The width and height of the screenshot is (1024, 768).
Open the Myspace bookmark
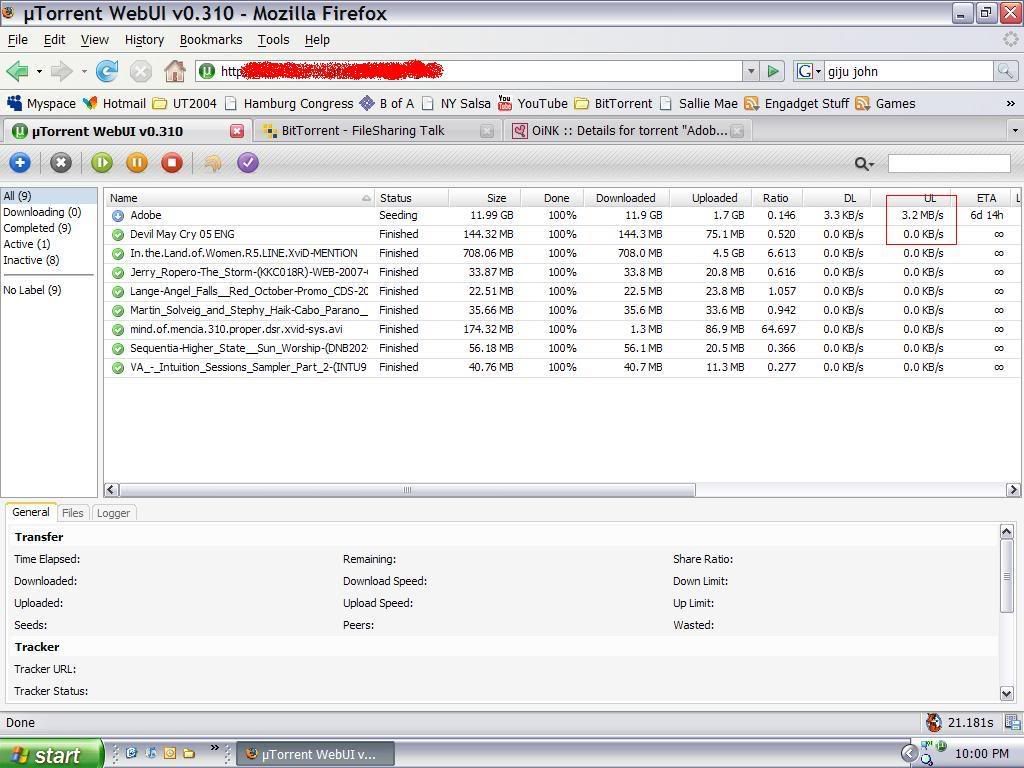coord(42,103)
